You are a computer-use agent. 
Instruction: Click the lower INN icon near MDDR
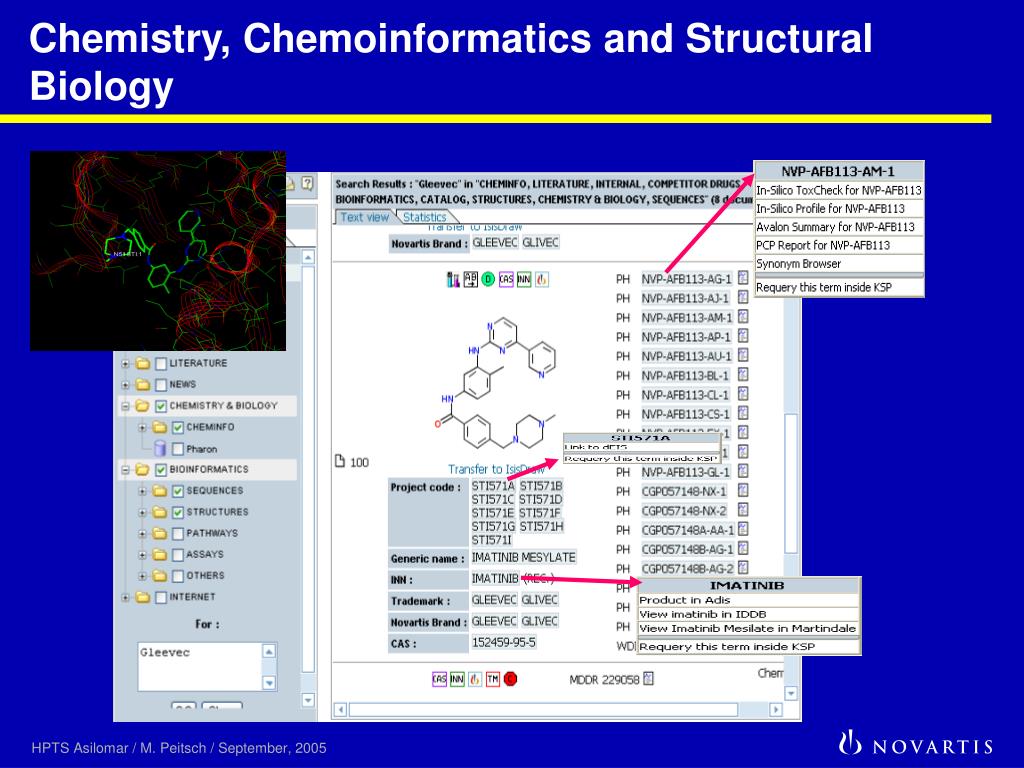click(457, 679)
